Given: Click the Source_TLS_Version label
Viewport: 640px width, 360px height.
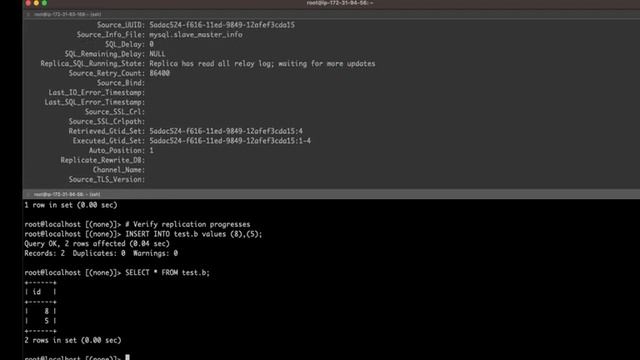Looking at the screenshot, I should (x=107, y=180).
